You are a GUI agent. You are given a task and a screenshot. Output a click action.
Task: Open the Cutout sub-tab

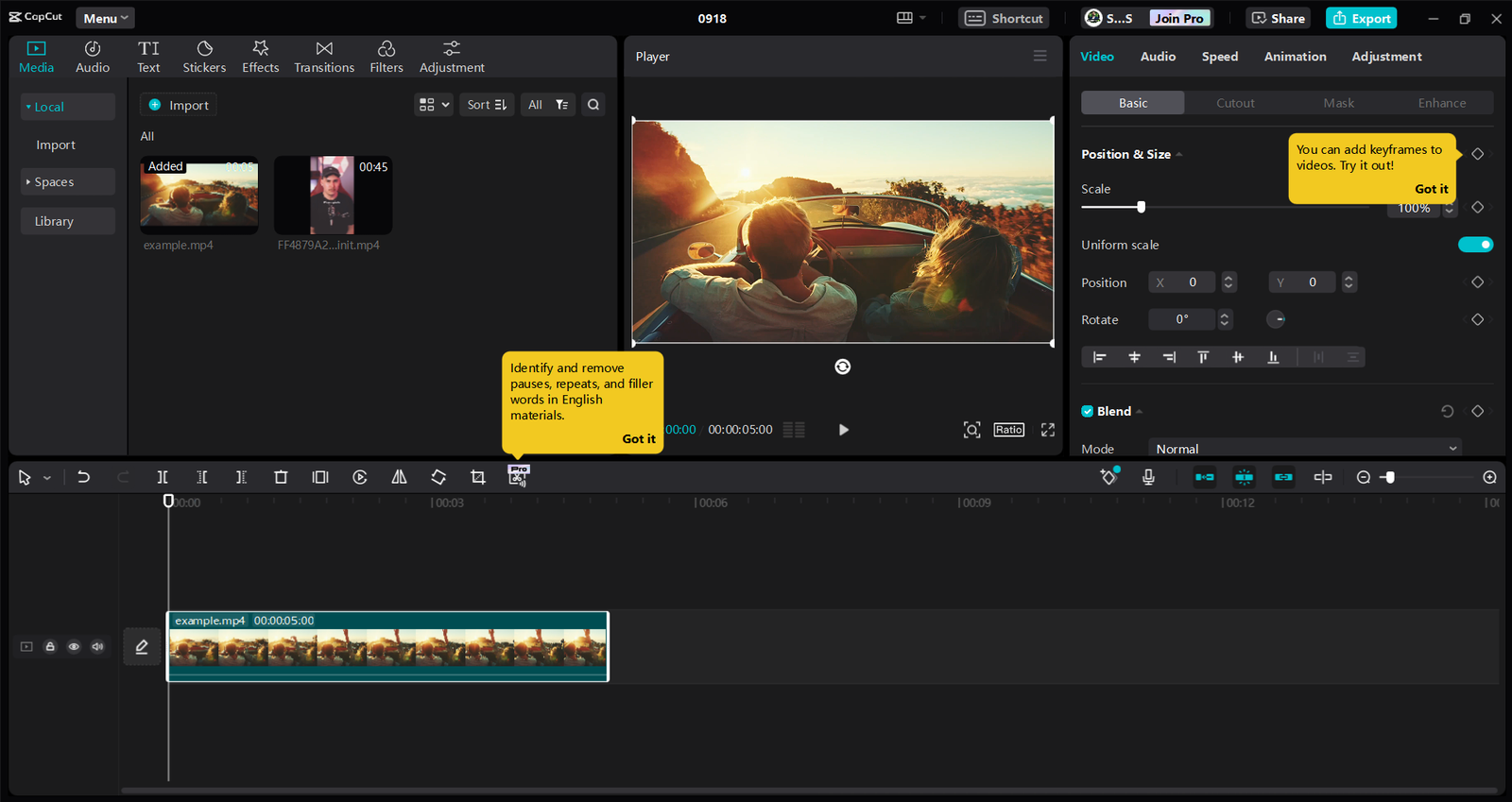pos(1236,103)
